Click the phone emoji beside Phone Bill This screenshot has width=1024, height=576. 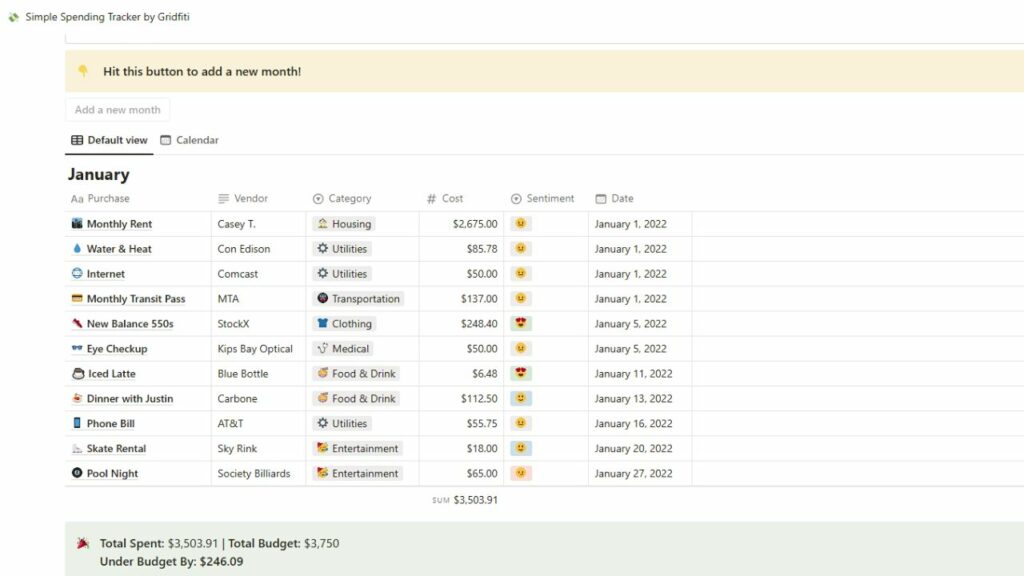click(x=75, y=423)
